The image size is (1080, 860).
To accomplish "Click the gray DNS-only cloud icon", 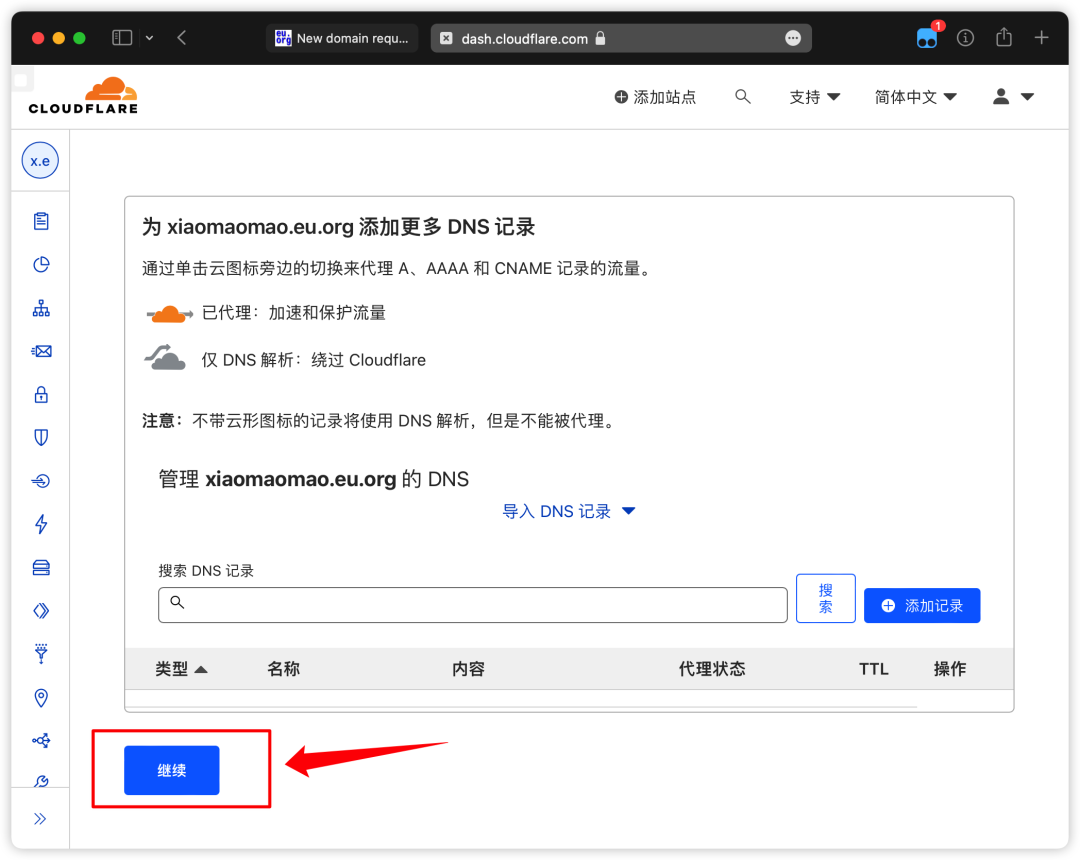I will pyautogui.click(x=165, y=357).
